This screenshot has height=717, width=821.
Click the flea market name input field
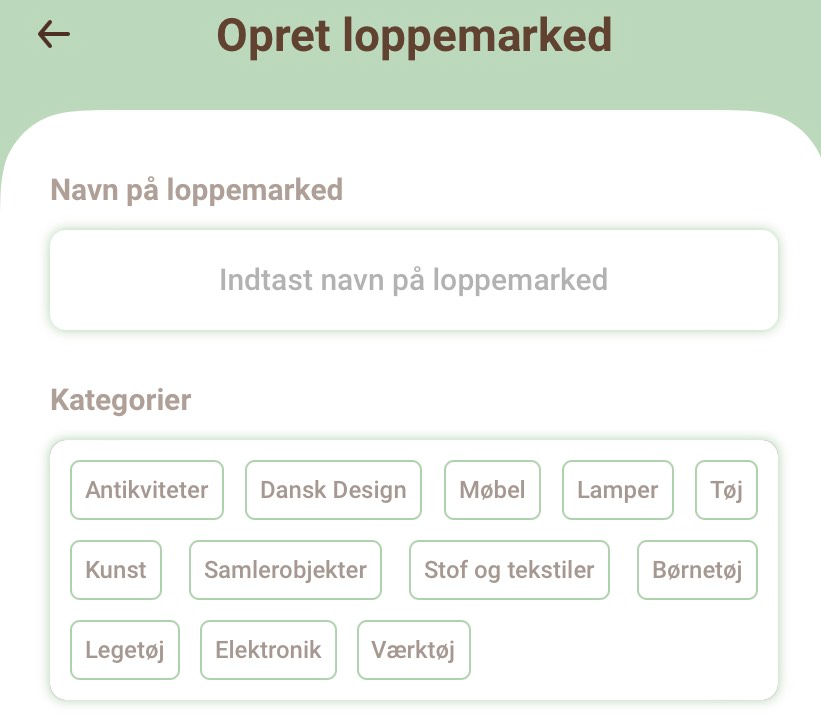[414, 280]
